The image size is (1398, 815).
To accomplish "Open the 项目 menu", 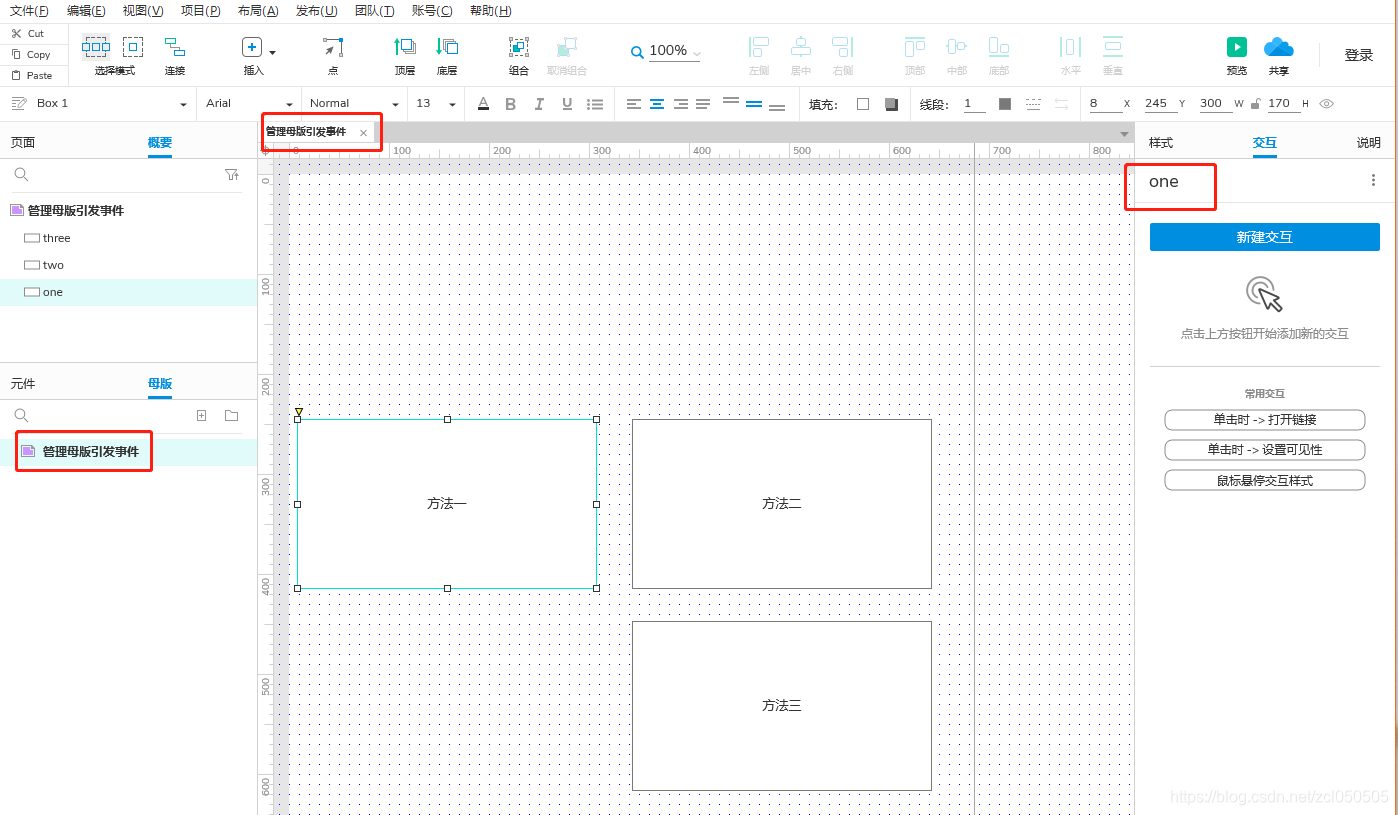I will pos(200,11).
